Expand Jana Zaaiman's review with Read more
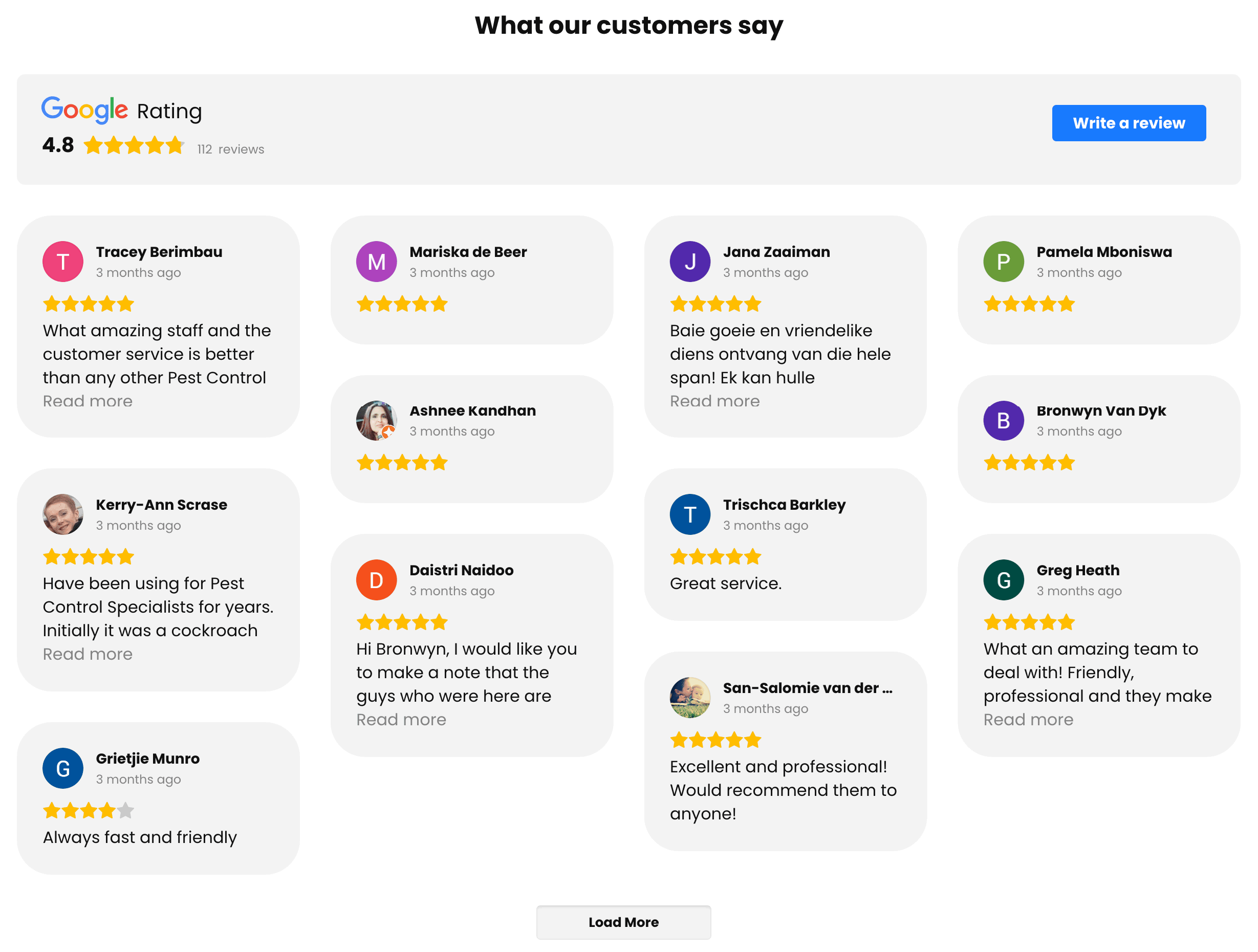Screen dimensions: 1258x952 point(714,401)
